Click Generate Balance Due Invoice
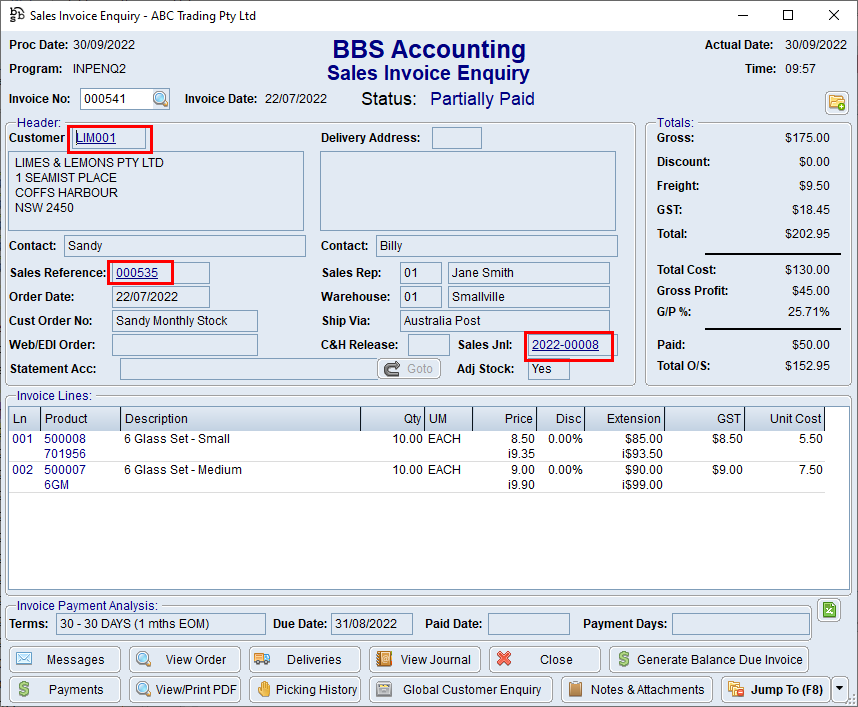Image resolution: width=858 pixels, height=707 pixels. pos(708,660)
